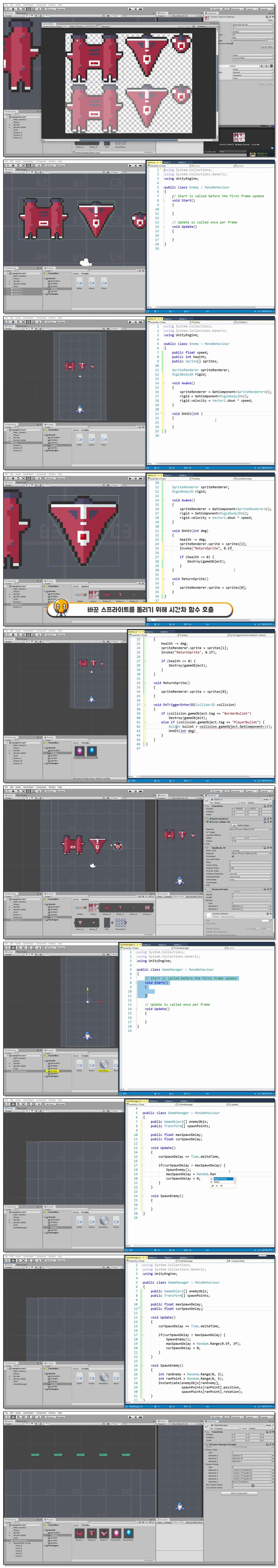Open the Body Type dropdown in Rigidbody 2D
This screenshot has width=278, height=1568.
pos(251,850)
